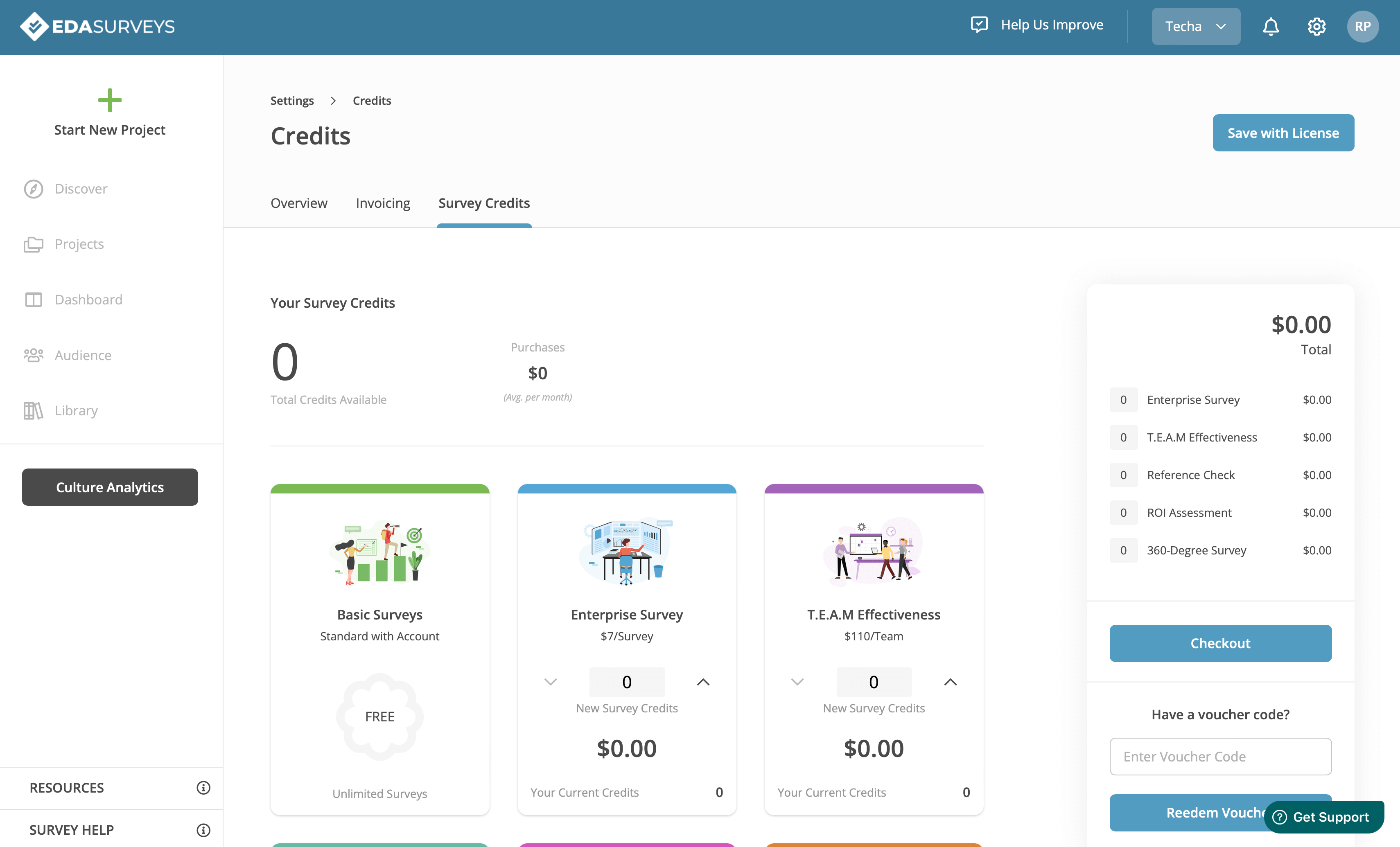Click 'Reference Check' in the order summary

1190,475
